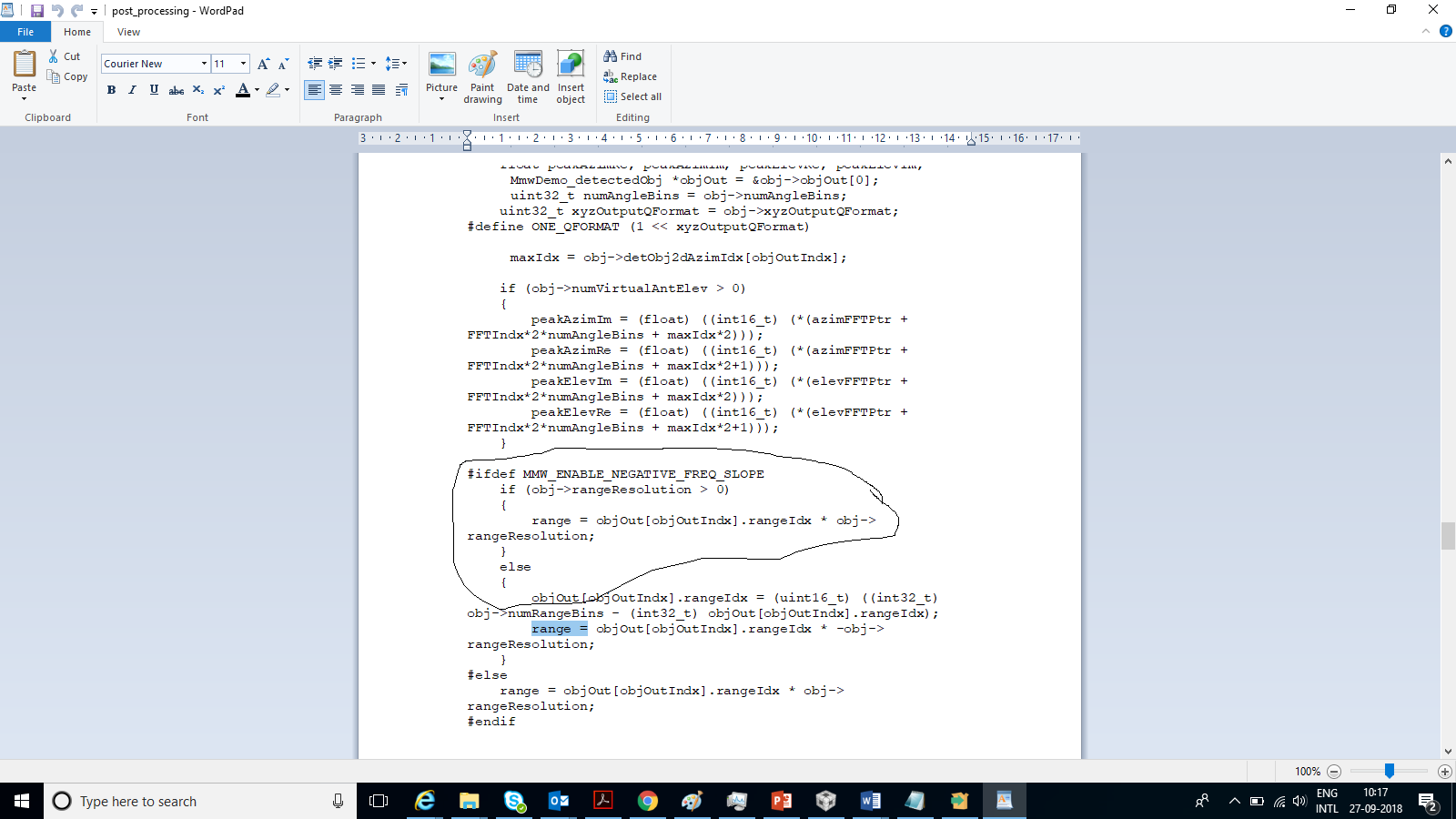Click Select all
Image resolution: width=1456 pixels, height=819 pixels.
[632, 96]
